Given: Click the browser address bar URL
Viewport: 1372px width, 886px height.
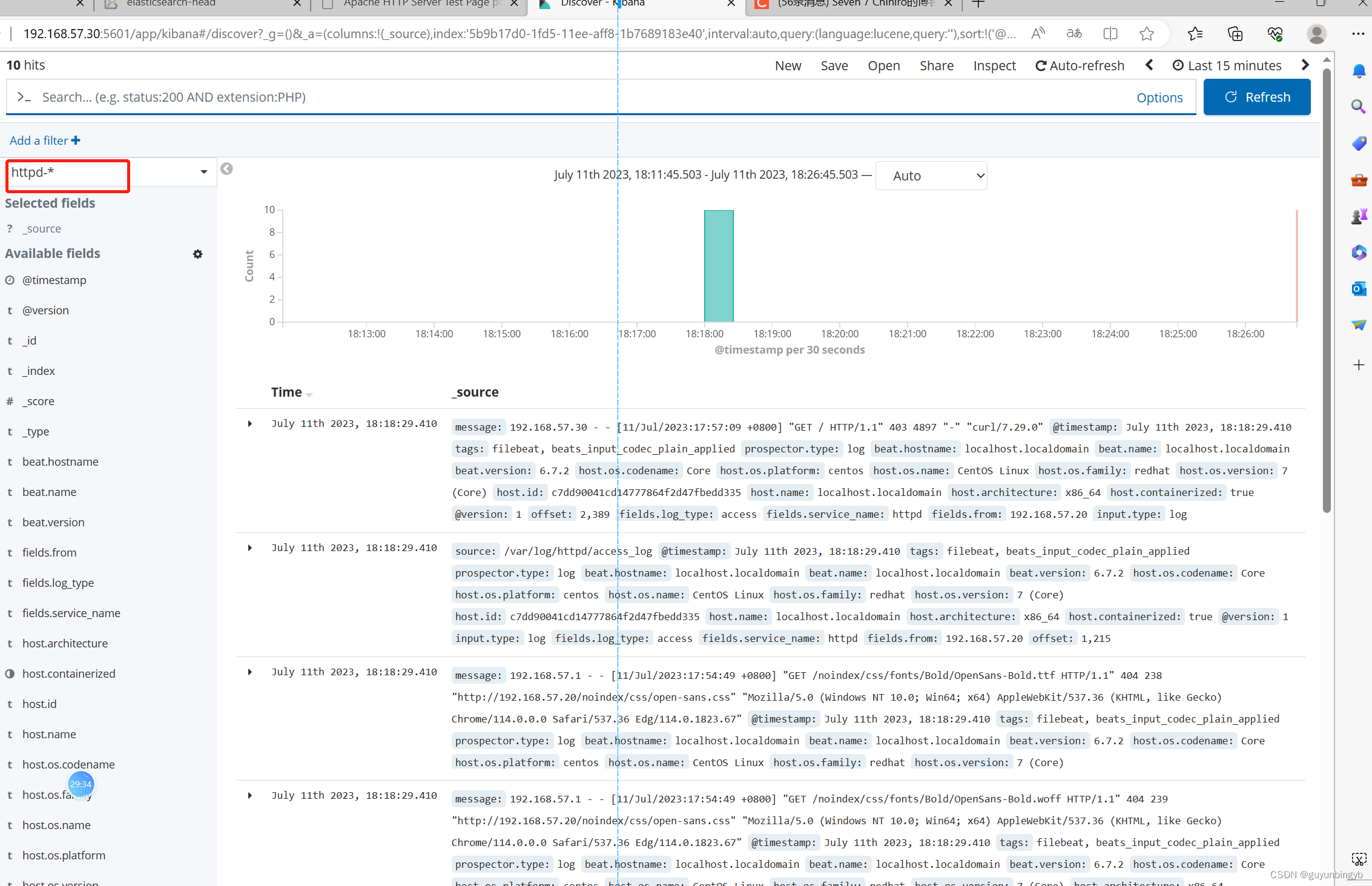Looking at the screenshot, I should pos(519,34).
